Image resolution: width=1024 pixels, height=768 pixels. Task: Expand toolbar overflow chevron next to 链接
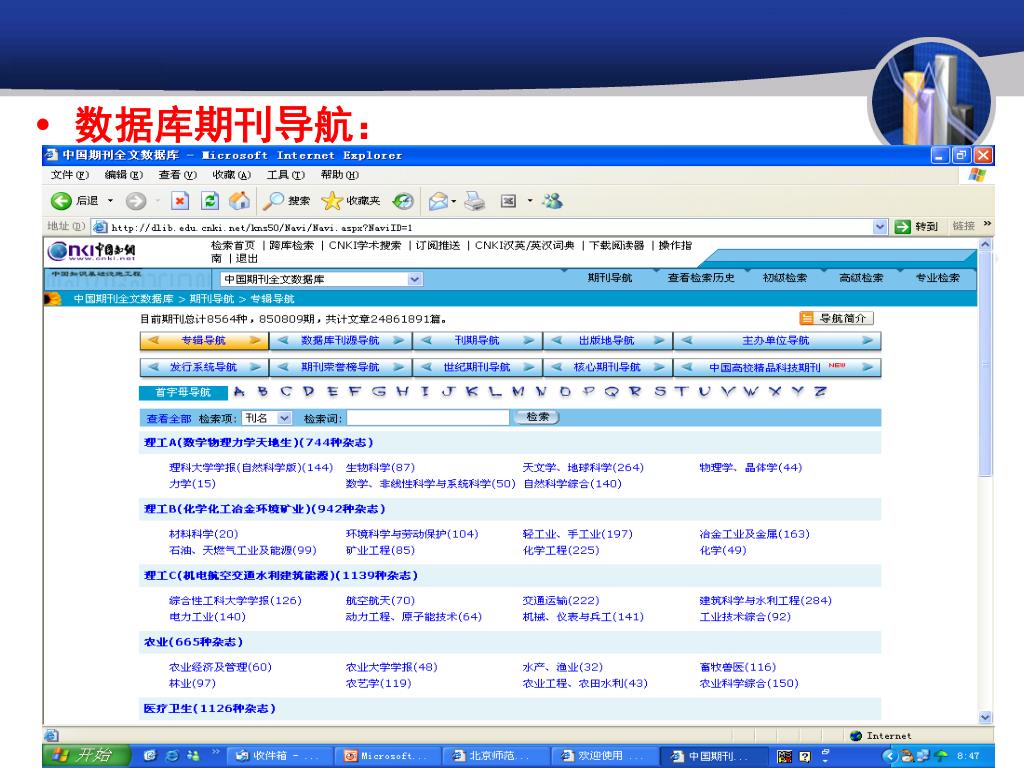[987, 224]
